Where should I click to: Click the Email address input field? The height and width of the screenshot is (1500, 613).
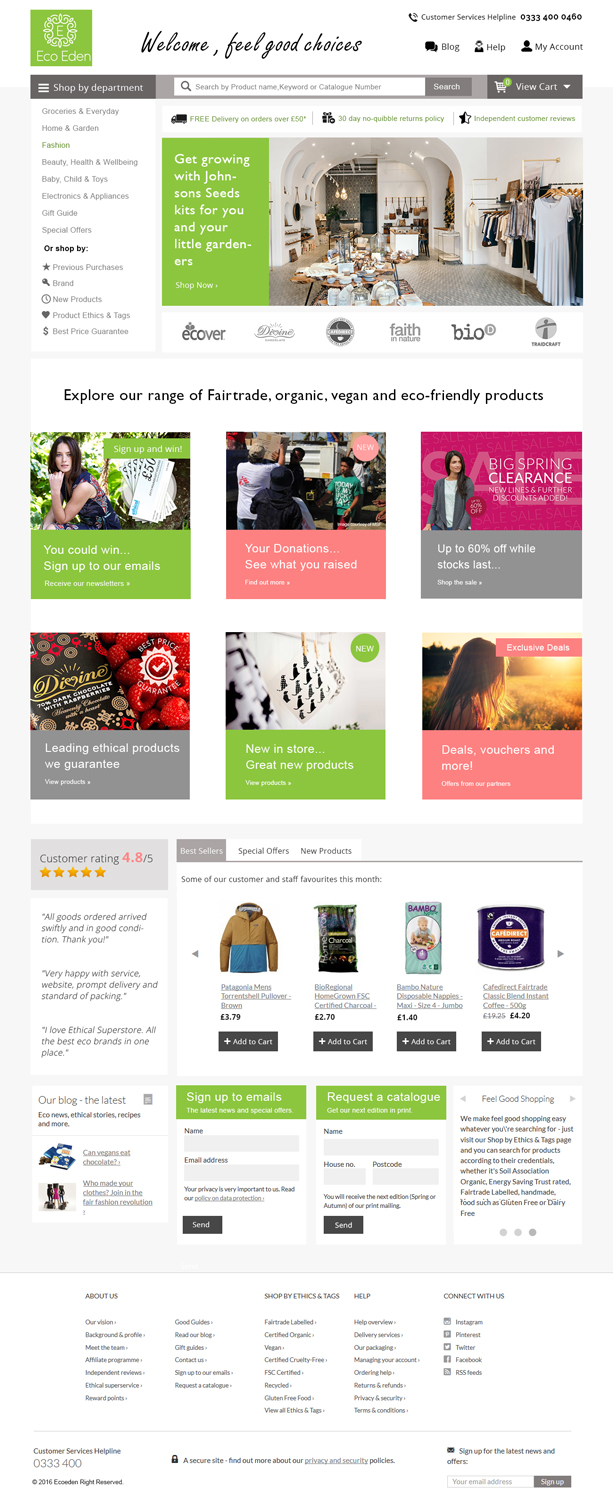tap(241, 1173)
